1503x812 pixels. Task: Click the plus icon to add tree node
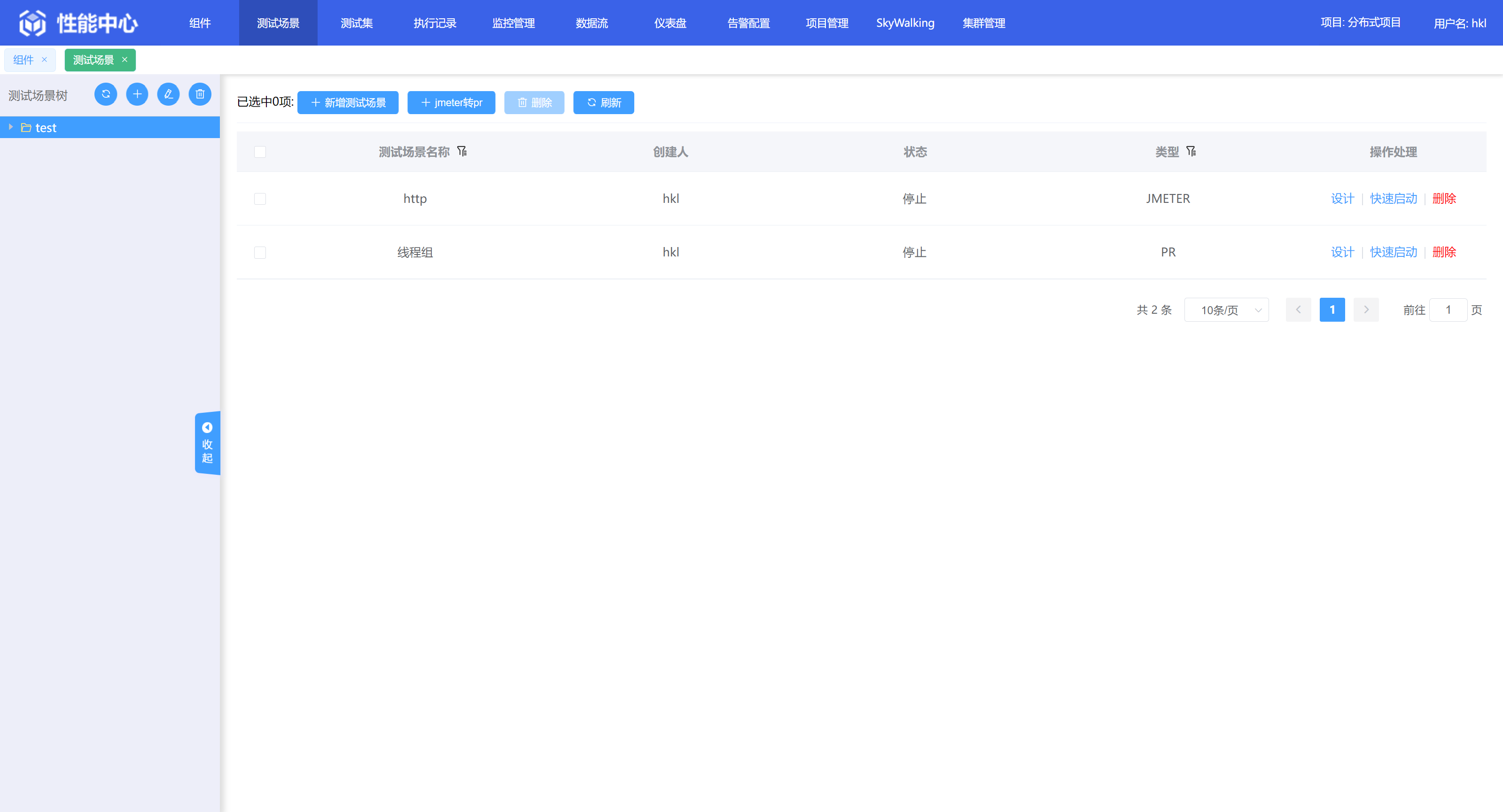coord(137,94)
